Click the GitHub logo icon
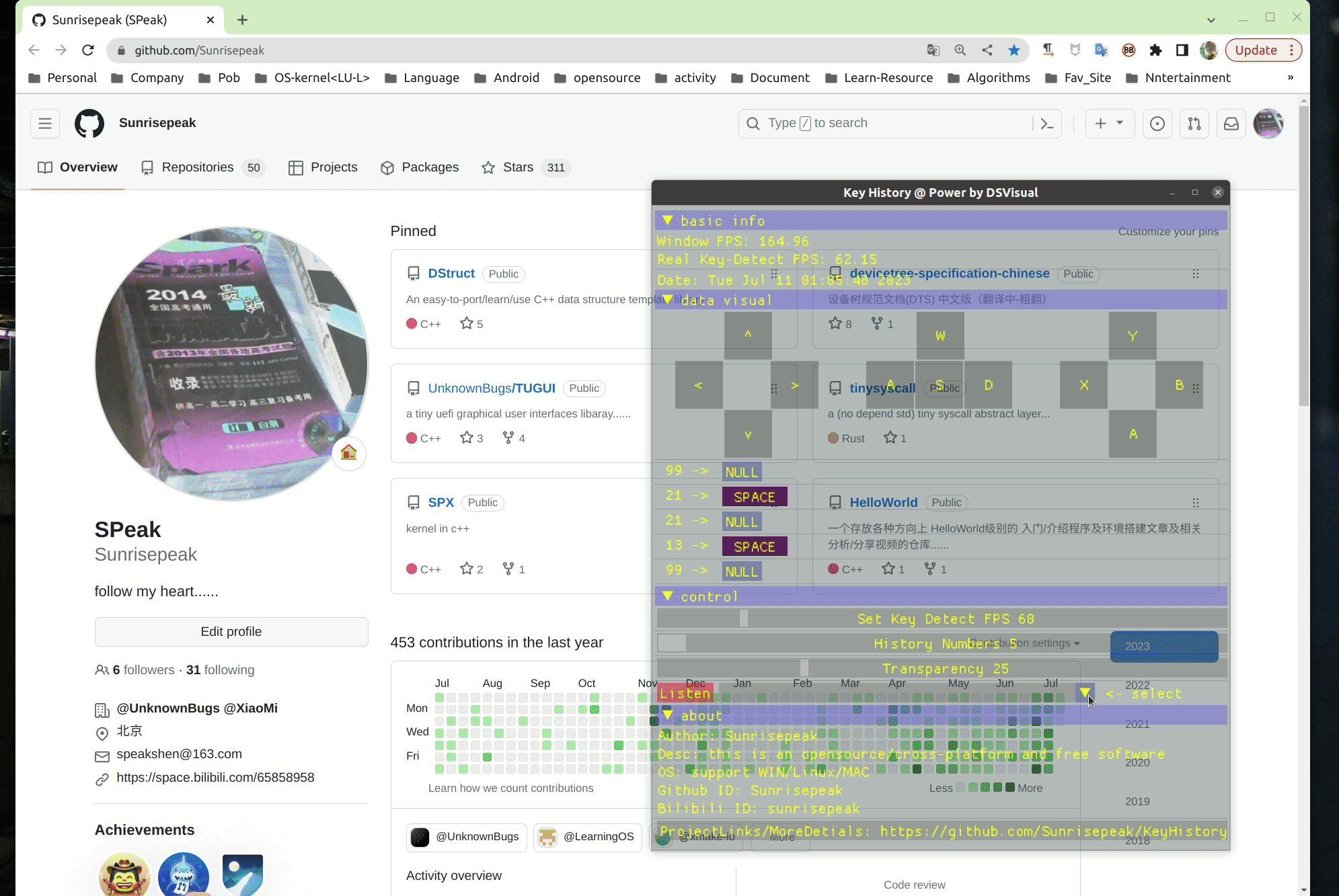Image resolution: width=1339 pixels, height=896 pixels. tap(90, 123)
